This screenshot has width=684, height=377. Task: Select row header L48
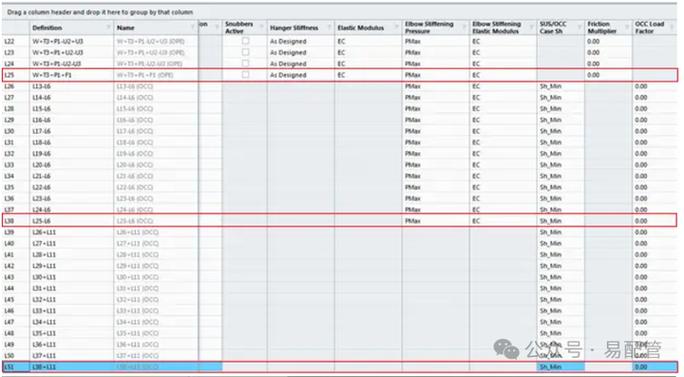click(x=16, y=333)
